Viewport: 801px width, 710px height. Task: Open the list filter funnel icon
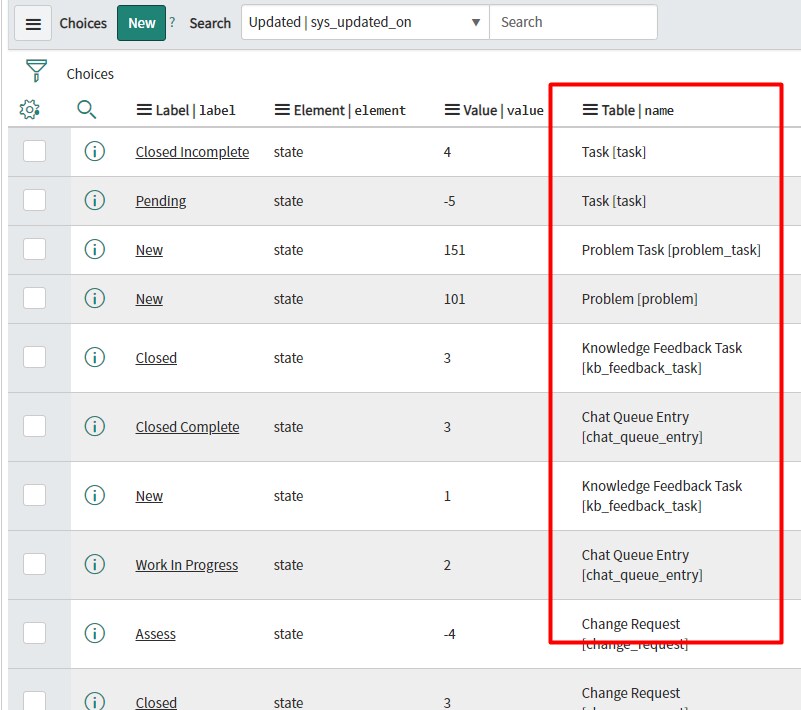(x=37, y=72)
